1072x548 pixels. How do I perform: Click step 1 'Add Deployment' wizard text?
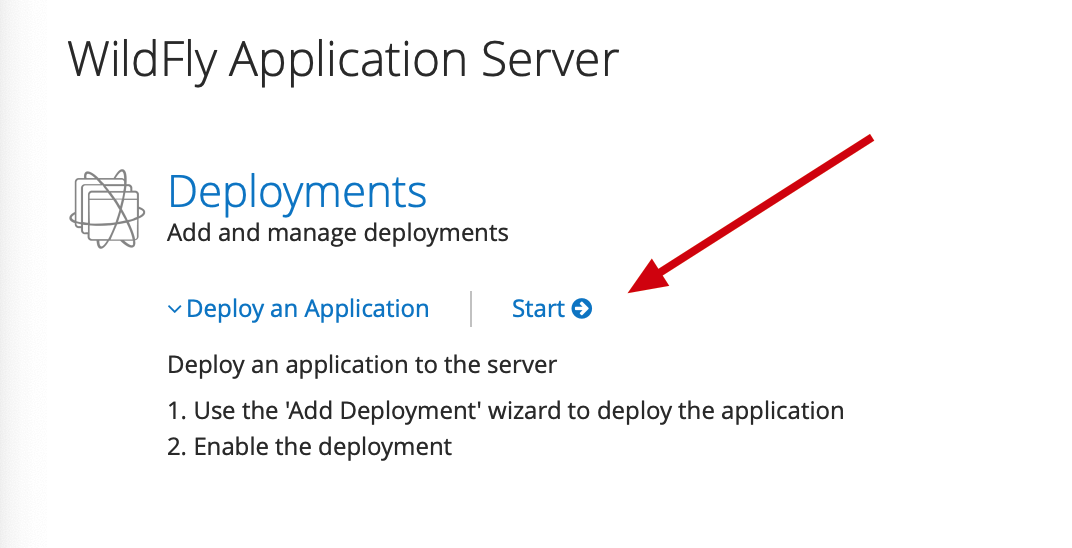coord(506,411)
